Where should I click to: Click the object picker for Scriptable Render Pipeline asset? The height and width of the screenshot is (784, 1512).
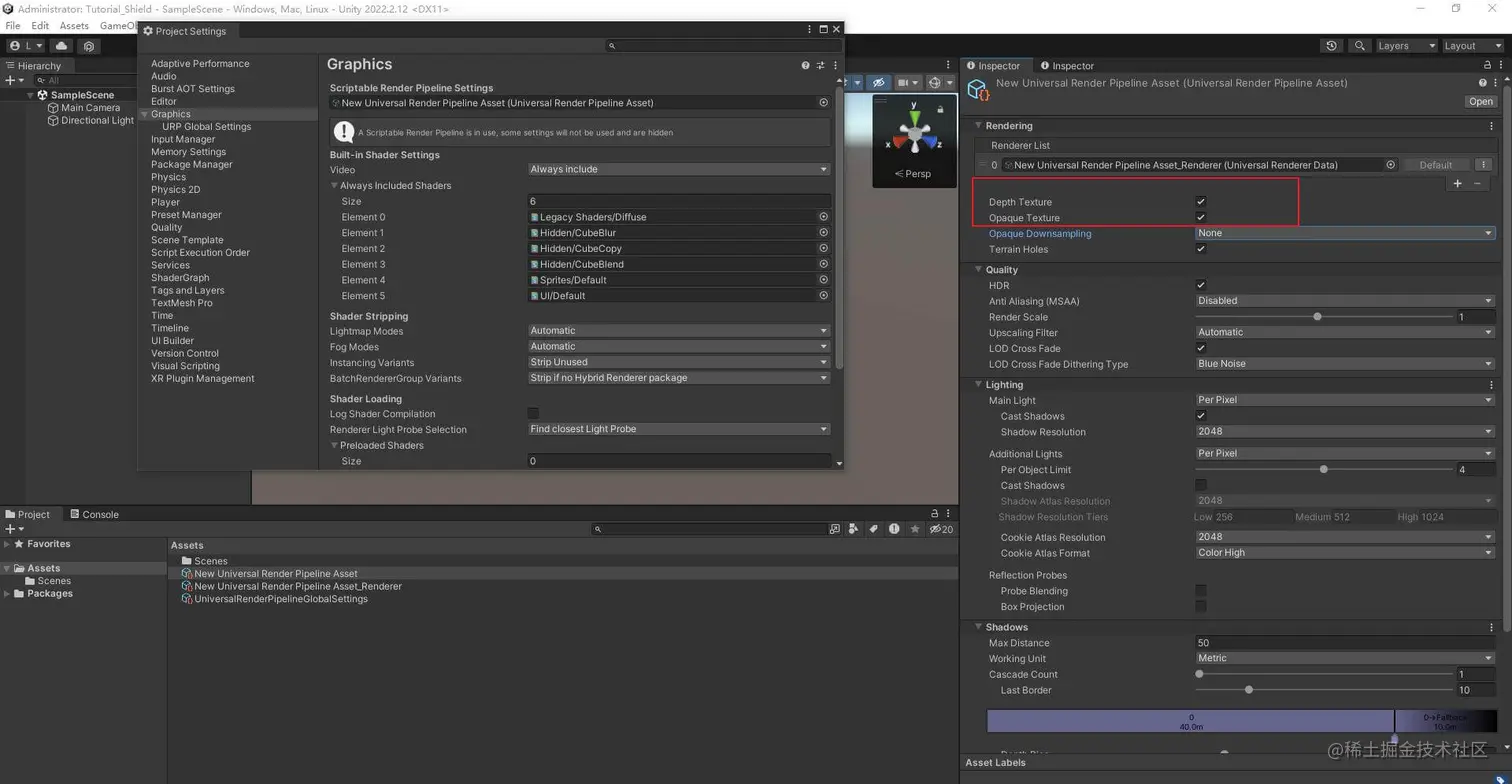[x=823, y=103]
